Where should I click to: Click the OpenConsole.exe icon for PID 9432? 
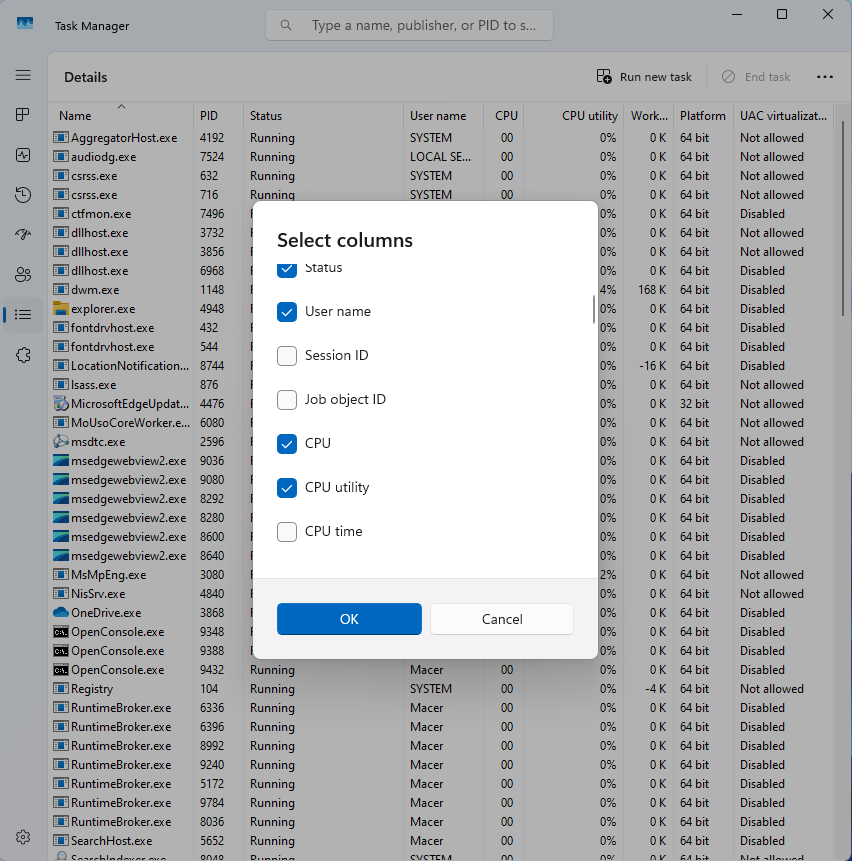(x=60, y=670)
